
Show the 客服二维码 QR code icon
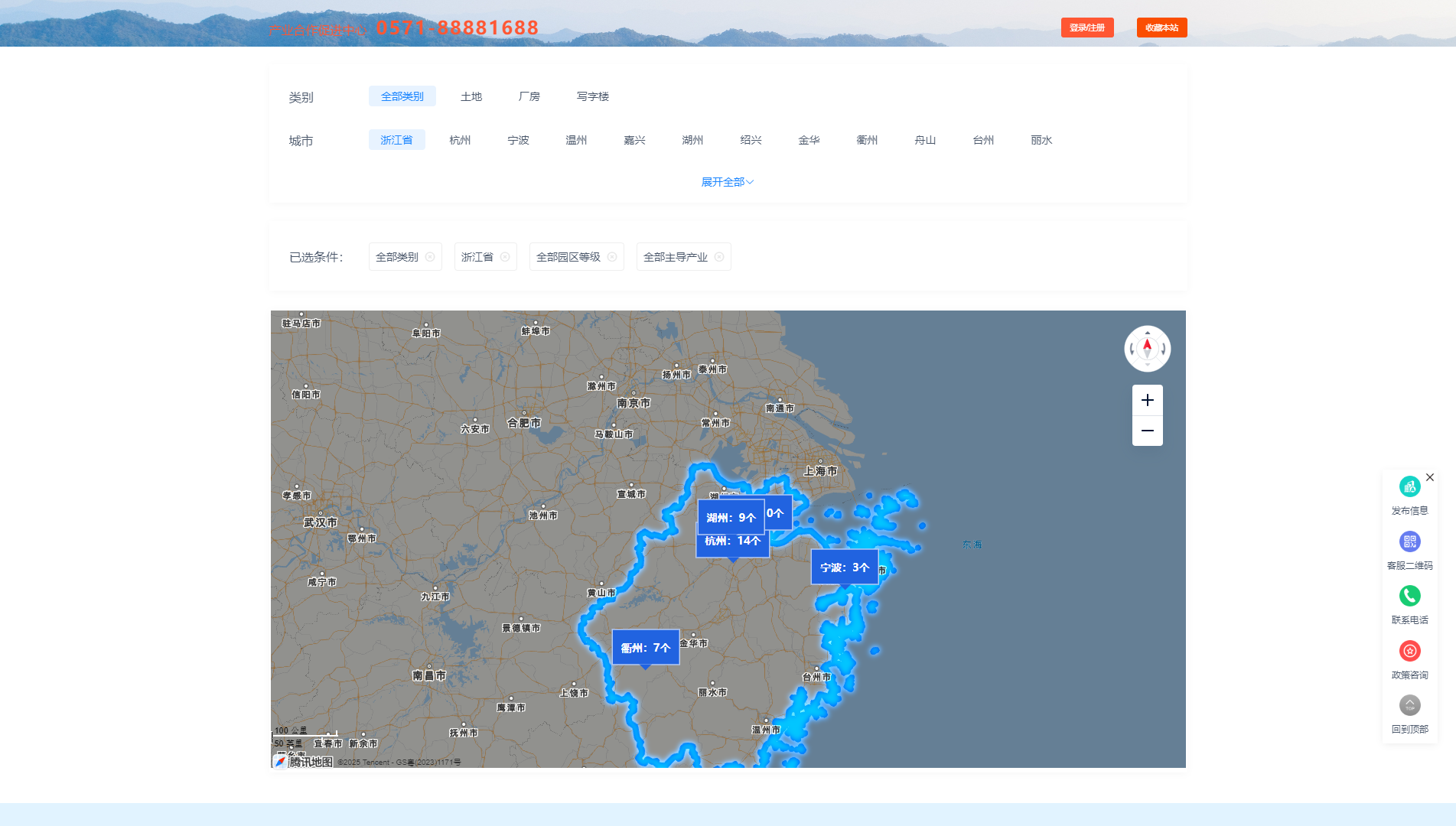(x=1409, y=542)
